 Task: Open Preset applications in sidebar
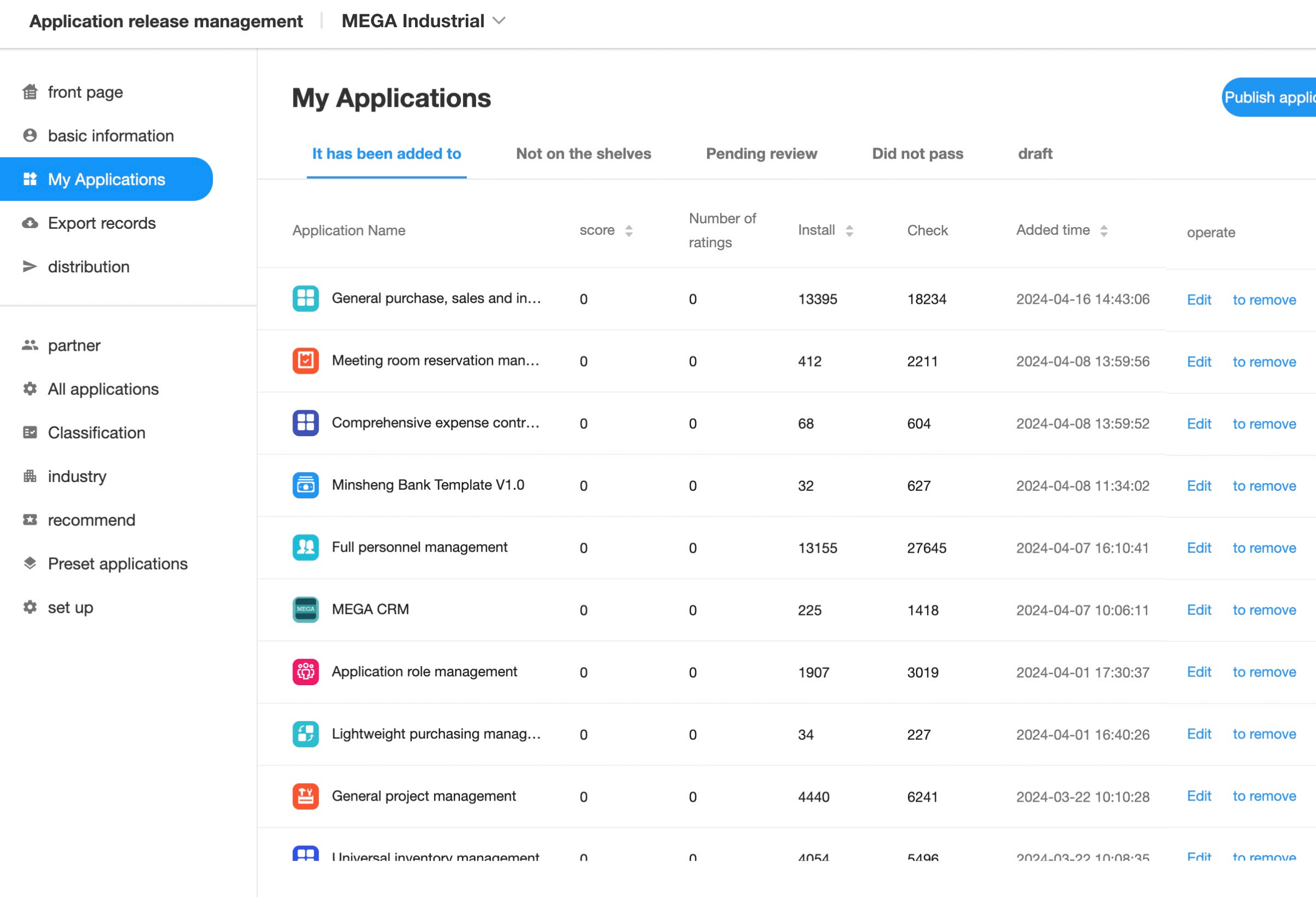tap(117, 564)
